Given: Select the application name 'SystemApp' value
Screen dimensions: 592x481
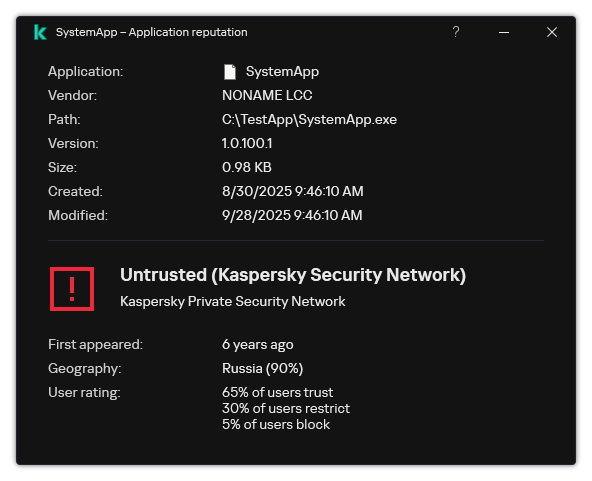Looking at the screenshot, I should point(282,72).
